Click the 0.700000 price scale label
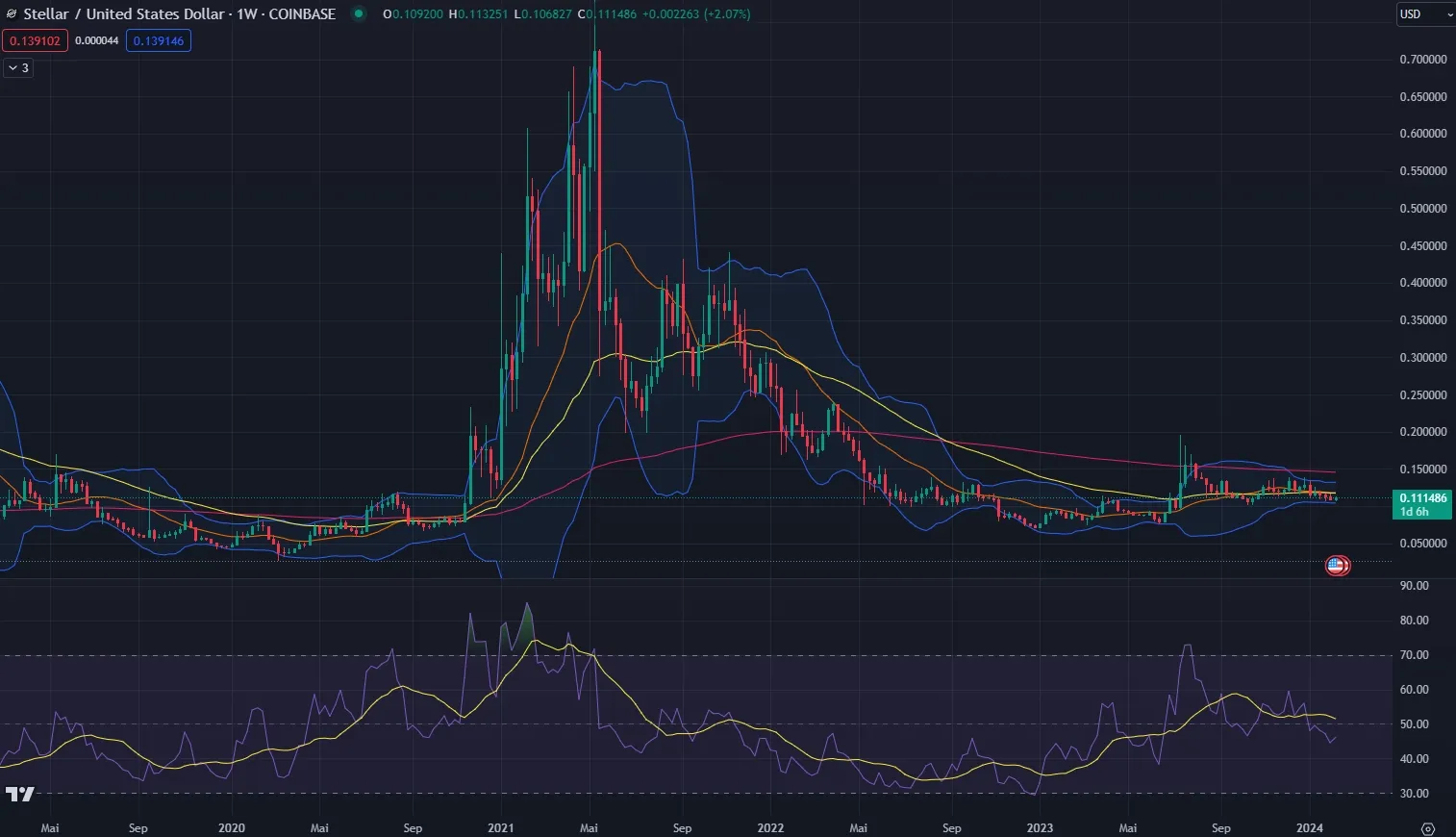This screenshot has width=1456, height=837. 1423,60
